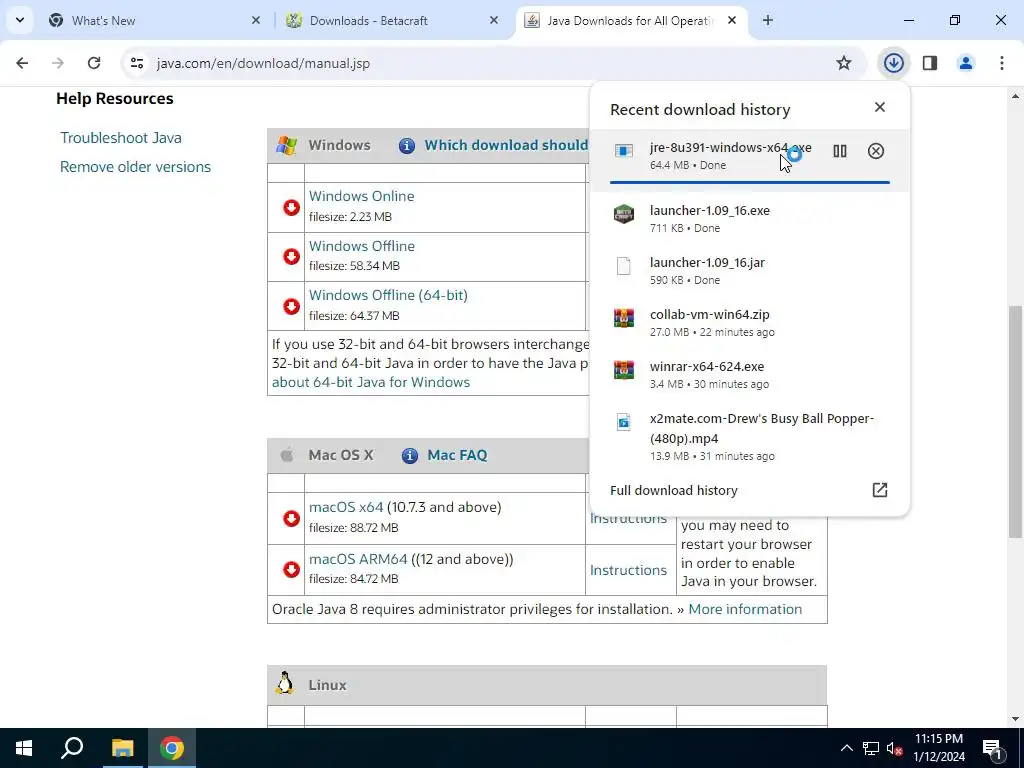This screenshot has width=1024, height=768.
Task: Click the page vertical scrollbar thumb
Action: point(1015,421)
